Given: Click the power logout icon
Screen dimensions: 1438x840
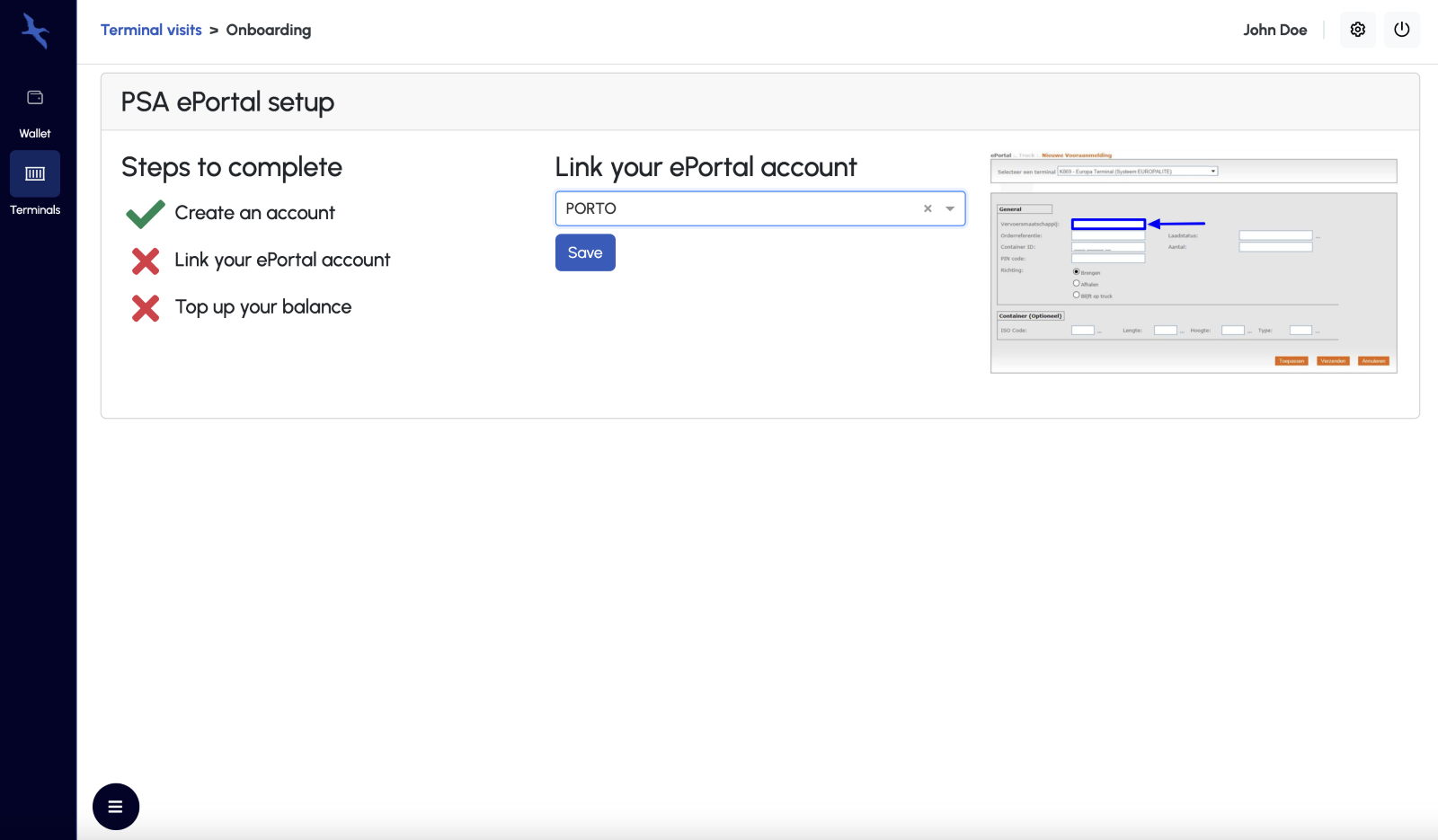Looking at the screenshot, I should (1401, 30).
